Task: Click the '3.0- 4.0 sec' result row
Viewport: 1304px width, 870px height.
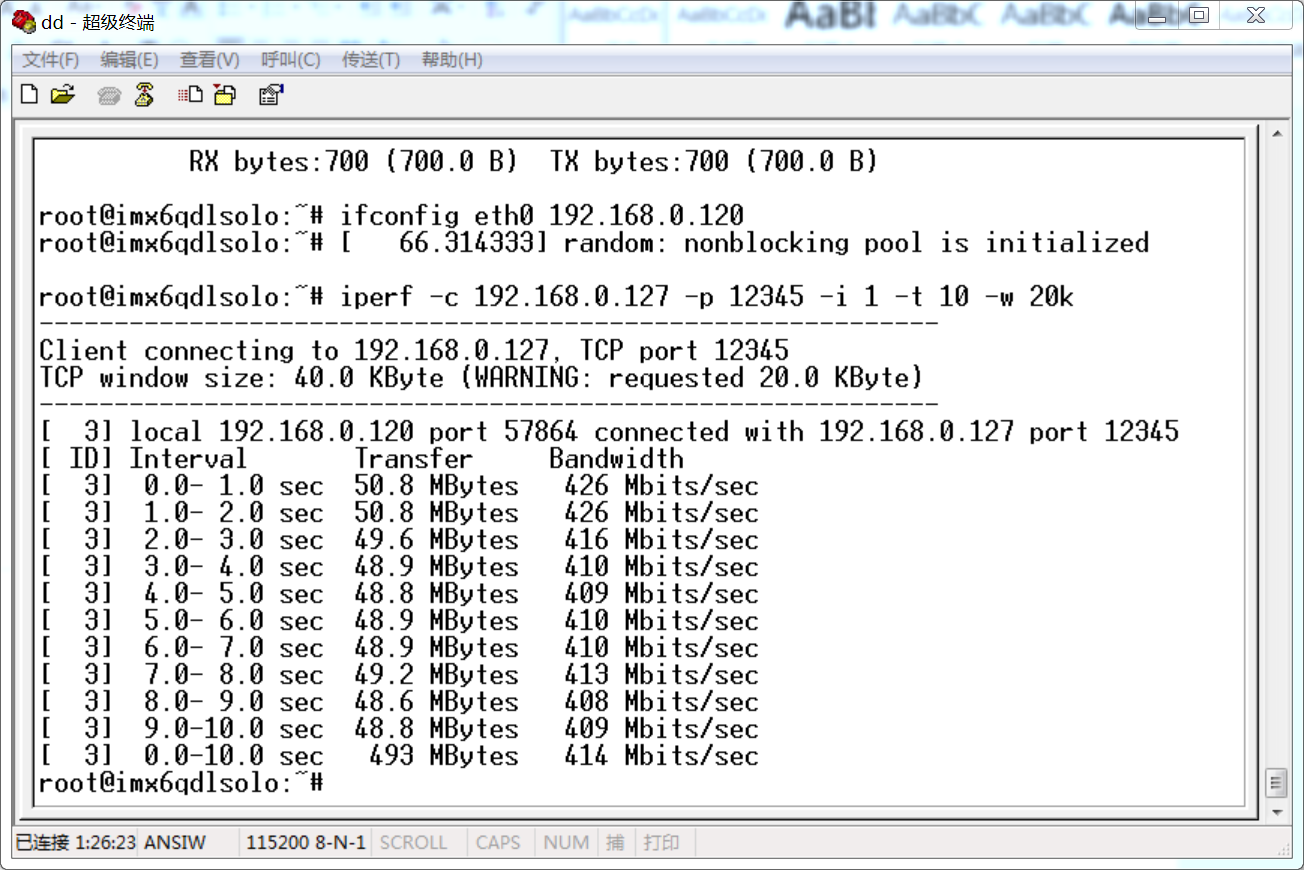Action: (x=399, y=567)
